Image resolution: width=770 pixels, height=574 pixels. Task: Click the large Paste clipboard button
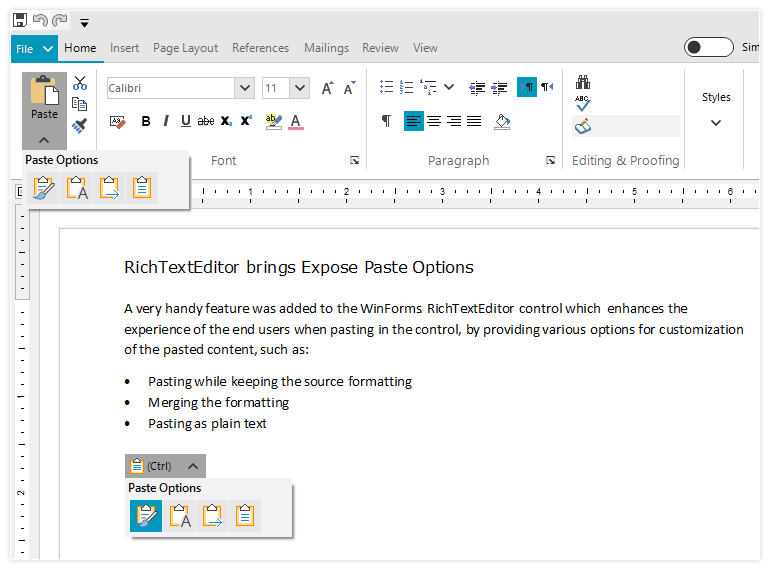44,98
